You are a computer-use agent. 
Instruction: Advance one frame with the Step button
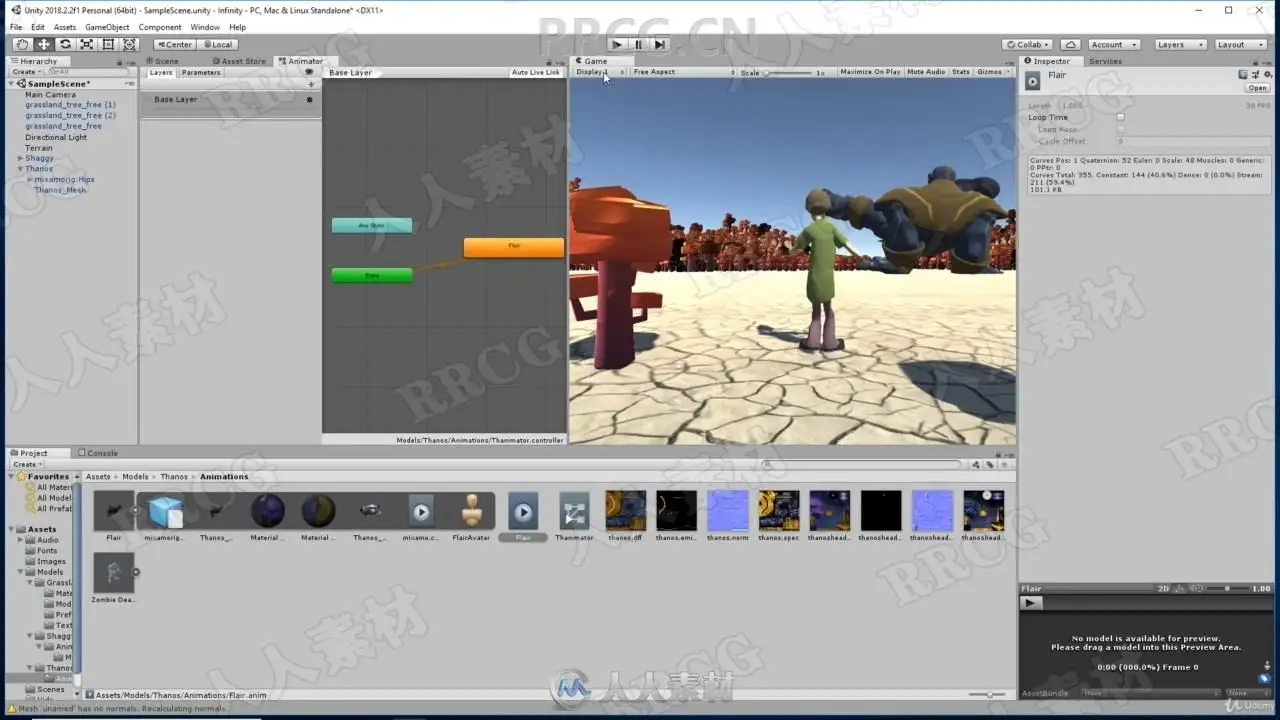point(660,44)
